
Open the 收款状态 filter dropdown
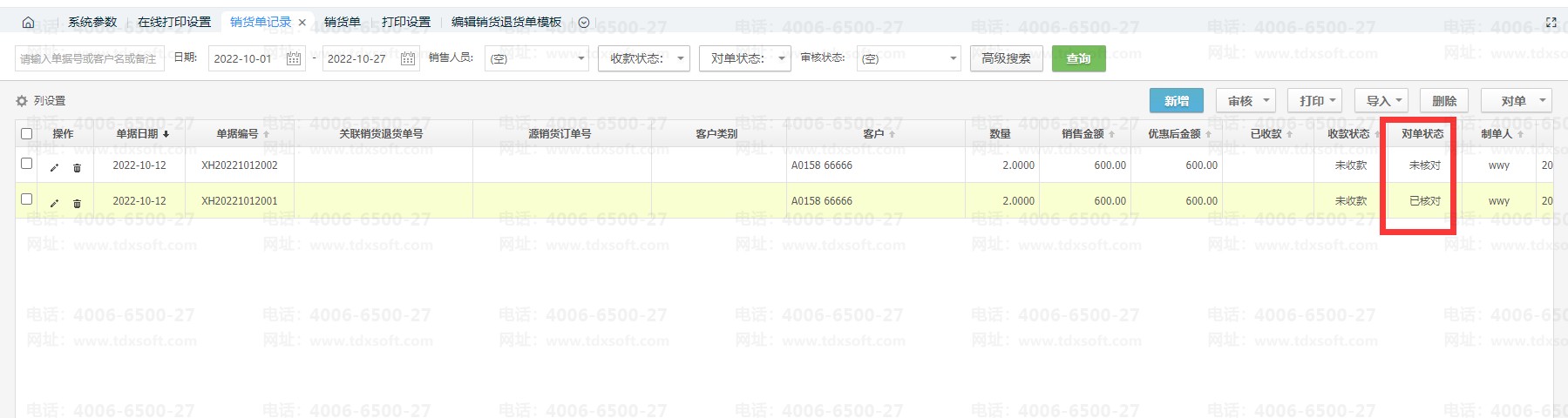click(x=643, y=59)
